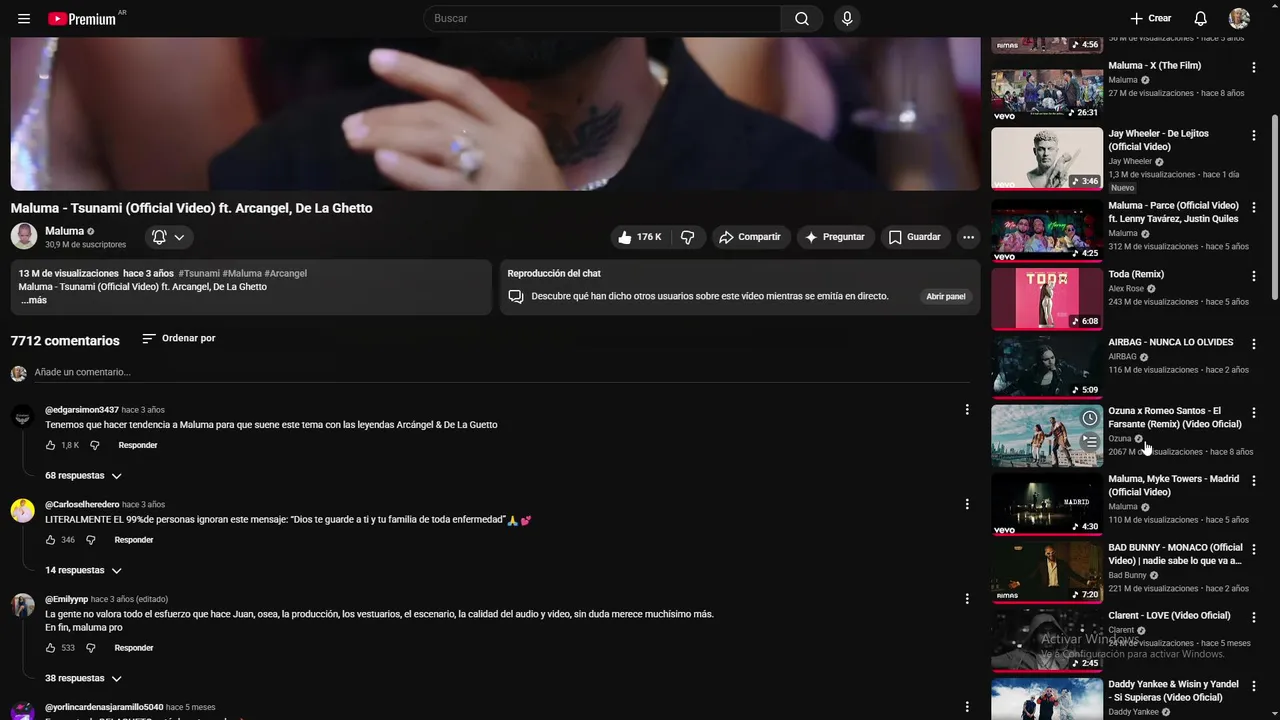Image resolution: width=1280 pixels, height=720 pixels.
Task: Open options for Maluma, Myke Towers - Madrid
Action: click(x=1254, y=480)
